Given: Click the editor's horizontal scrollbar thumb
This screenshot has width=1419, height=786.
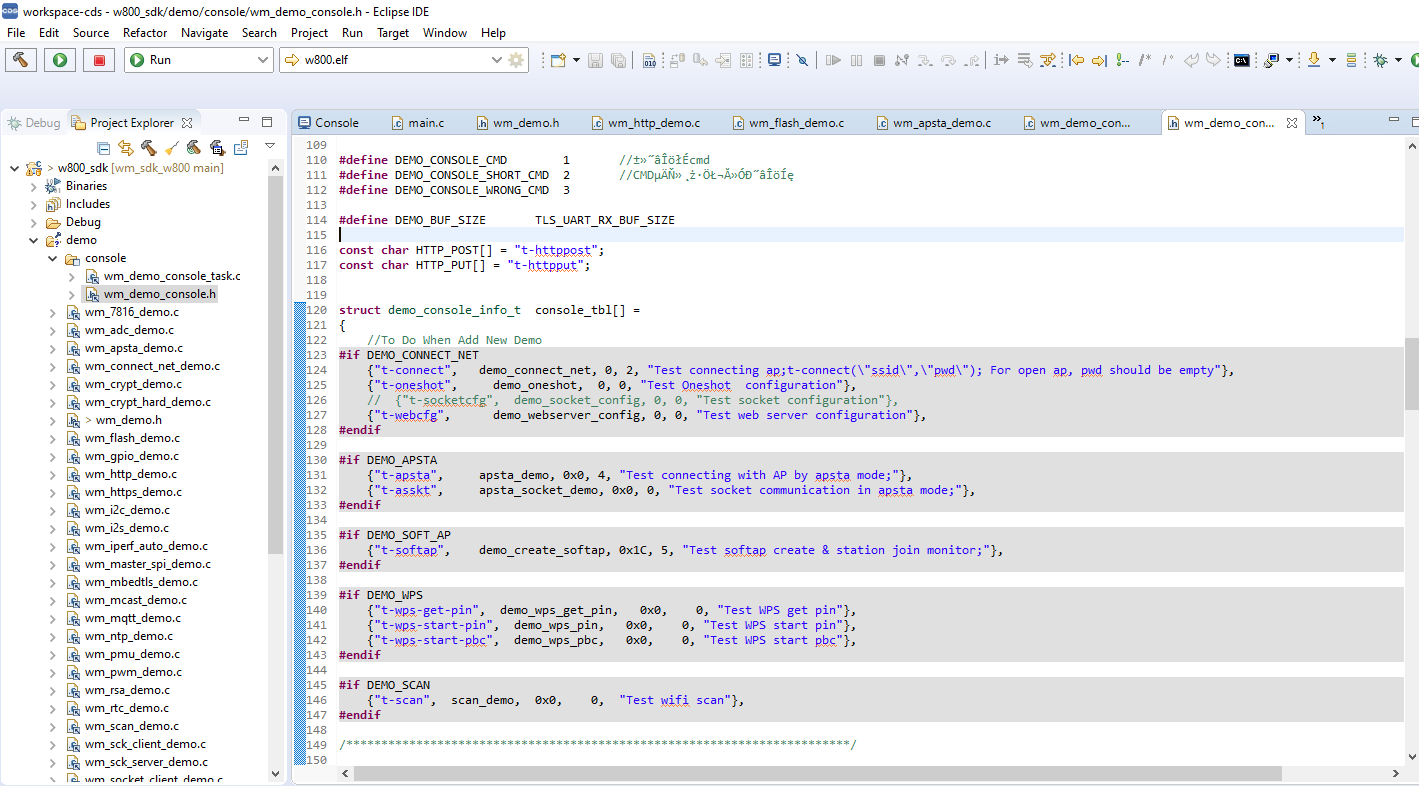Looking at the screenshot, I should [817, 773].
